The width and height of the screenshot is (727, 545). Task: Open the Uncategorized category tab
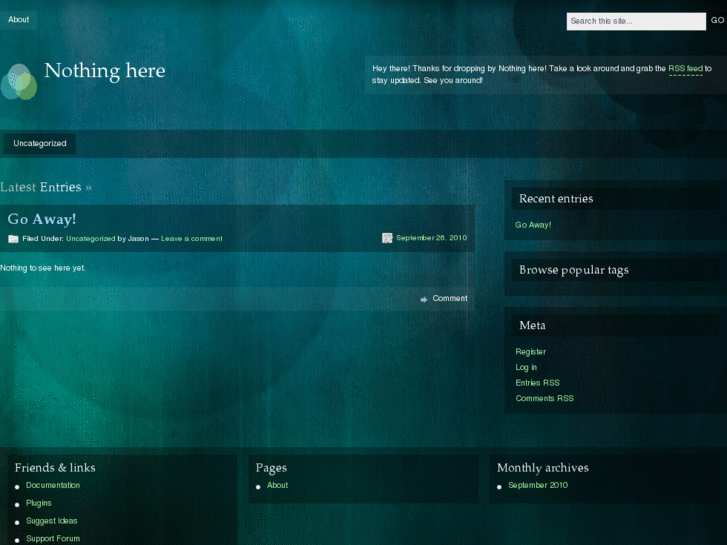tap(40, 143)
